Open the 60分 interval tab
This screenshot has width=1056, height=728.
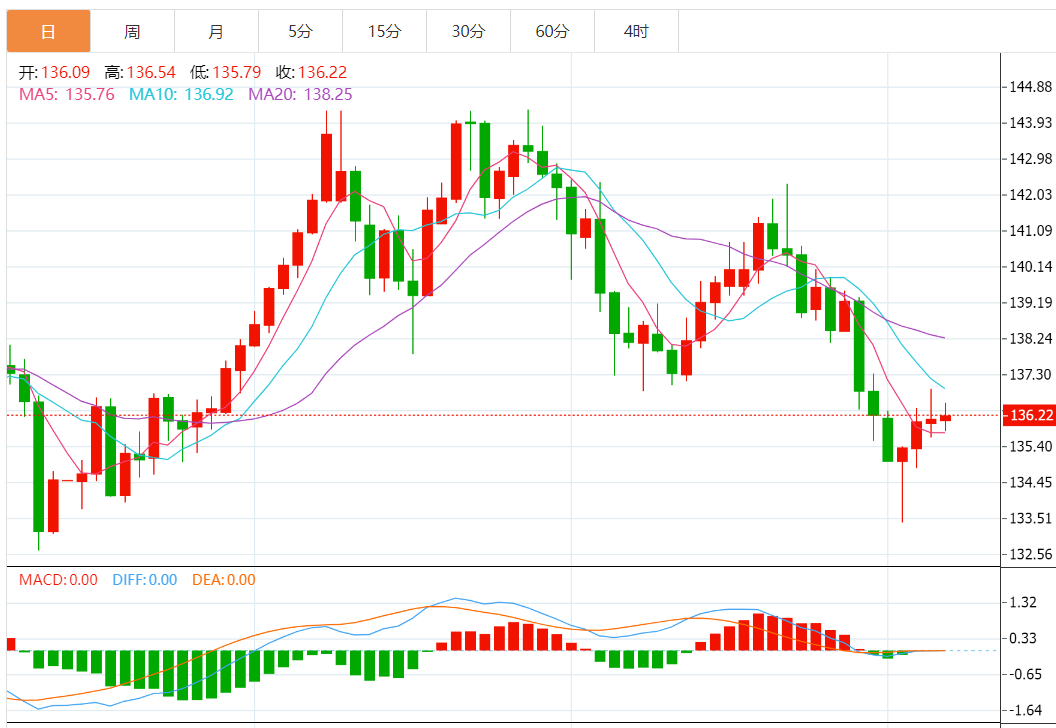point(552,31)
